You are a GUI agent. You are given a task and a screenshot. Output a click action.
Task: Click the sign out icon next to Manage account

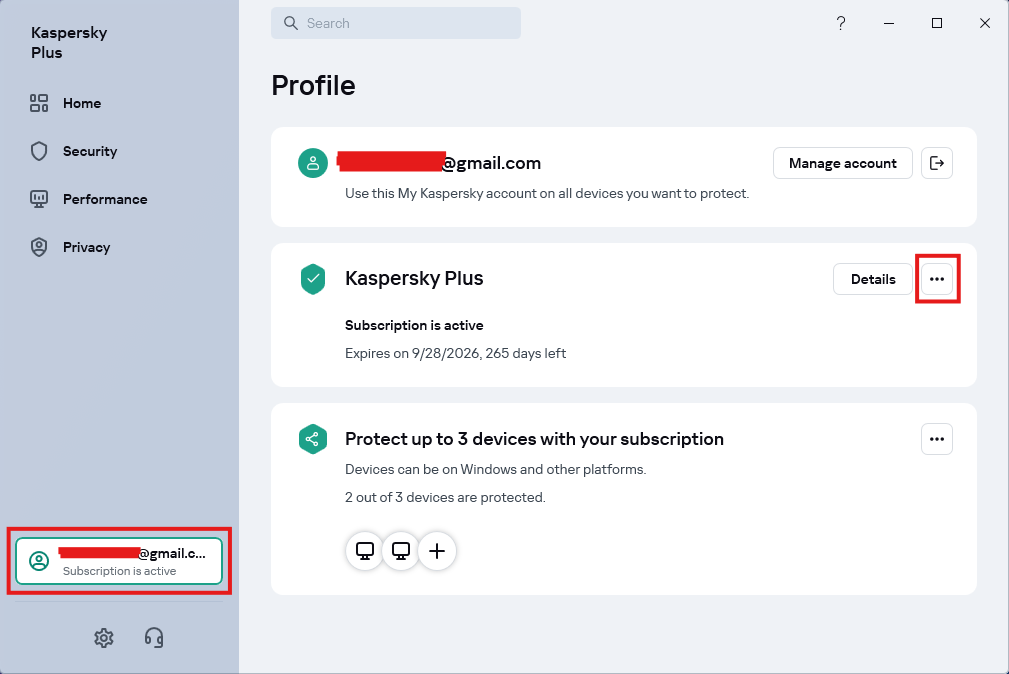(936, 163)
